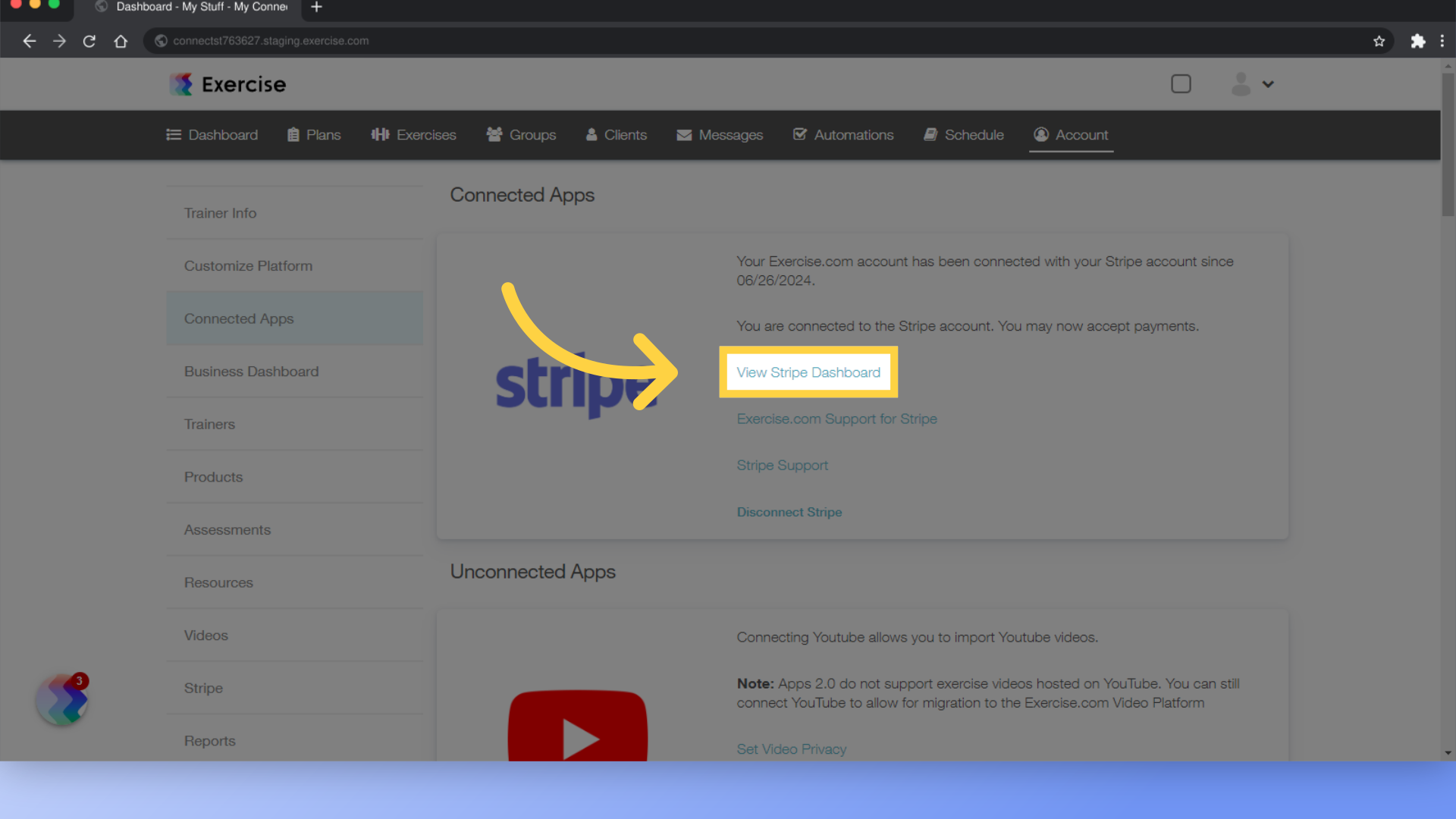Select Trainer Info in the sidebar
The image size is (1456, 819).
tap(295, 213)
